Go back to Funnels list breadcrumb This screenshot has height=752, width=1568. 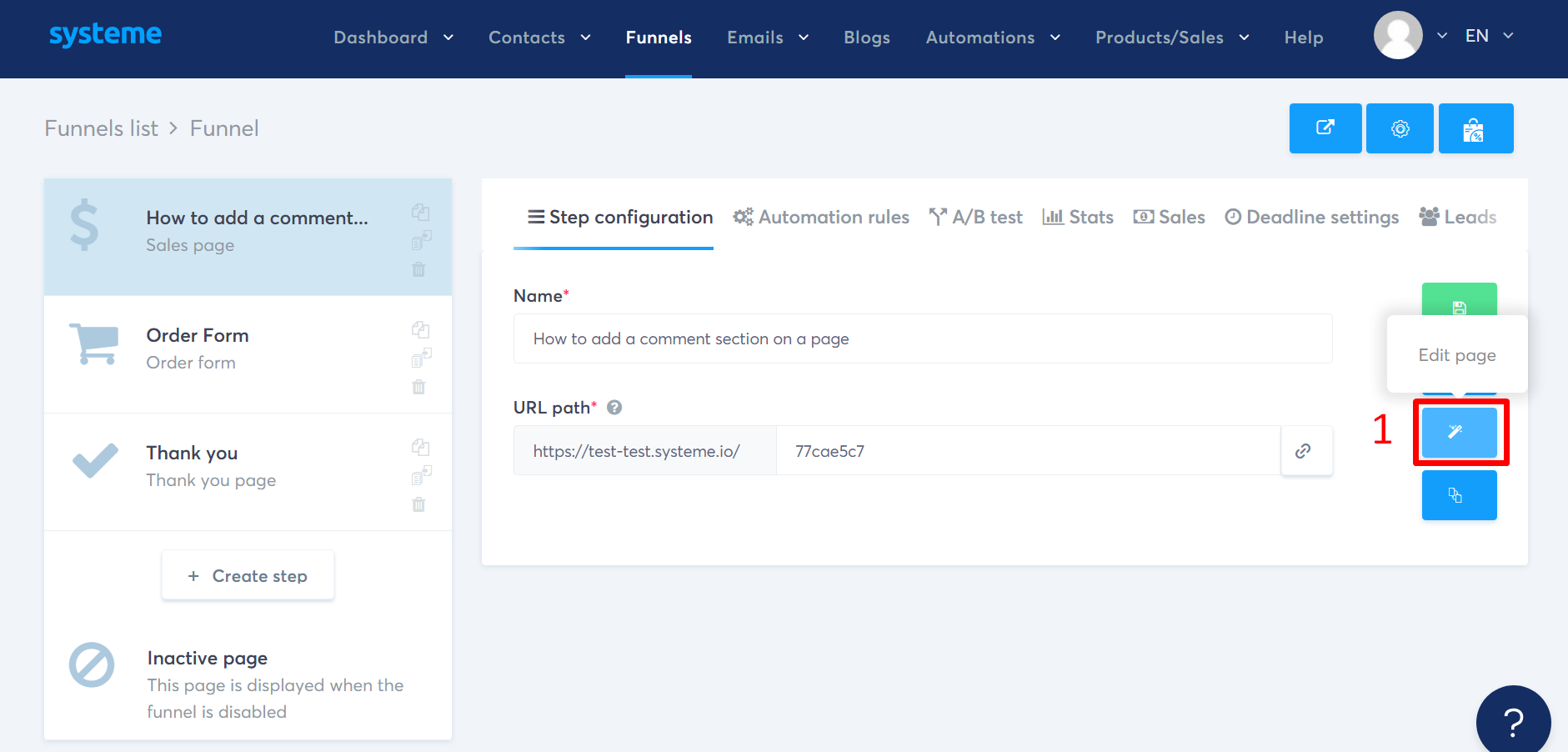click(x=100, y=128)
